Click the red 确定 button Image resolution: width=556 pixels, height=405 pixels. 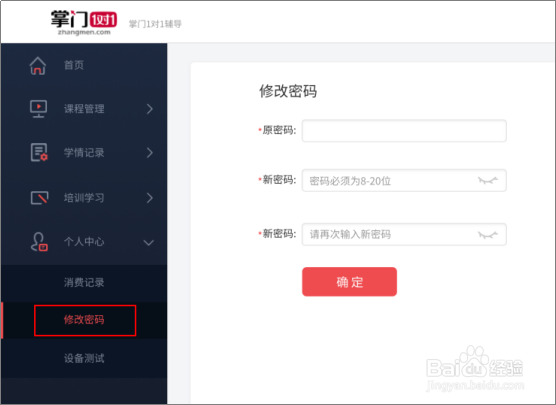click(349, 282)
